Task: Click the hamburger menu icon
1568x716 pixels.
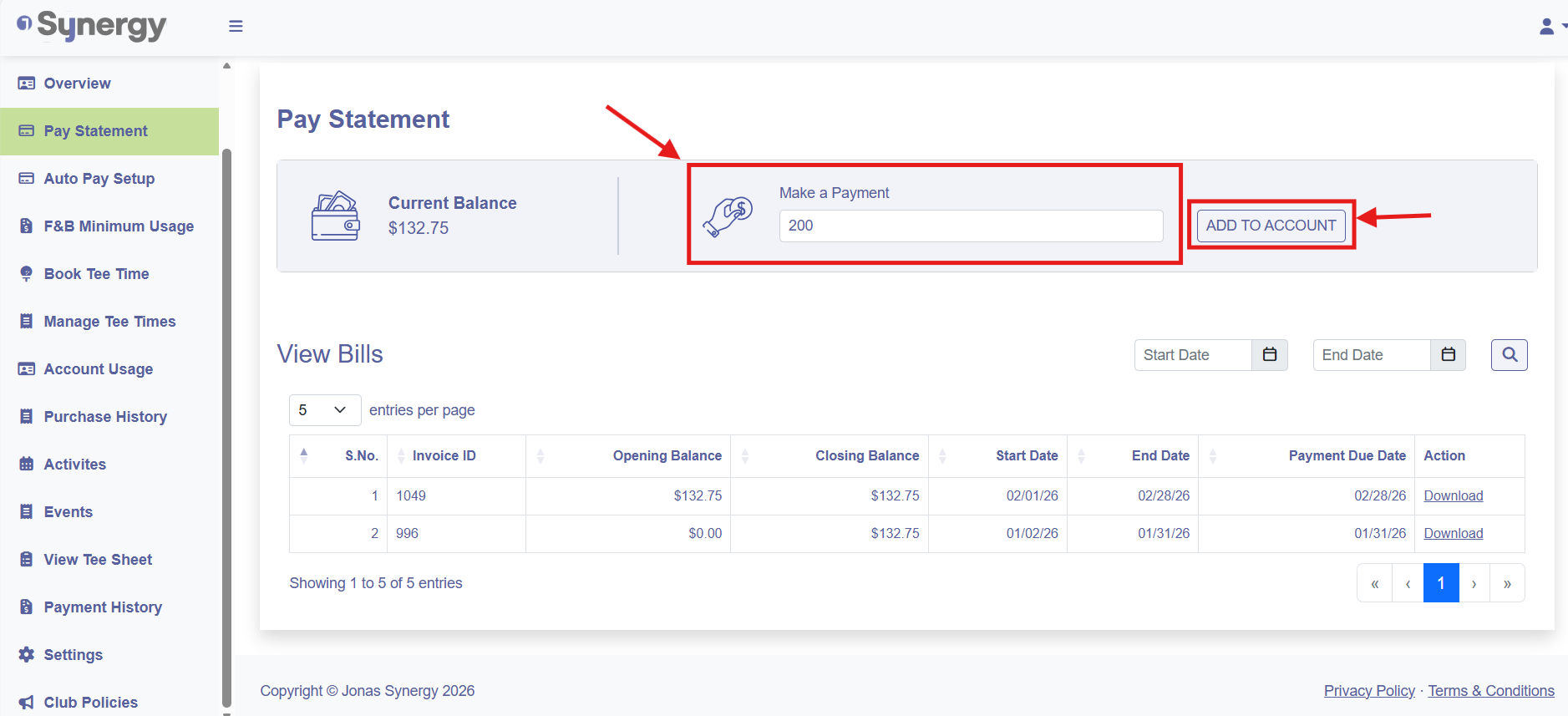Action: tap(236, 27)
